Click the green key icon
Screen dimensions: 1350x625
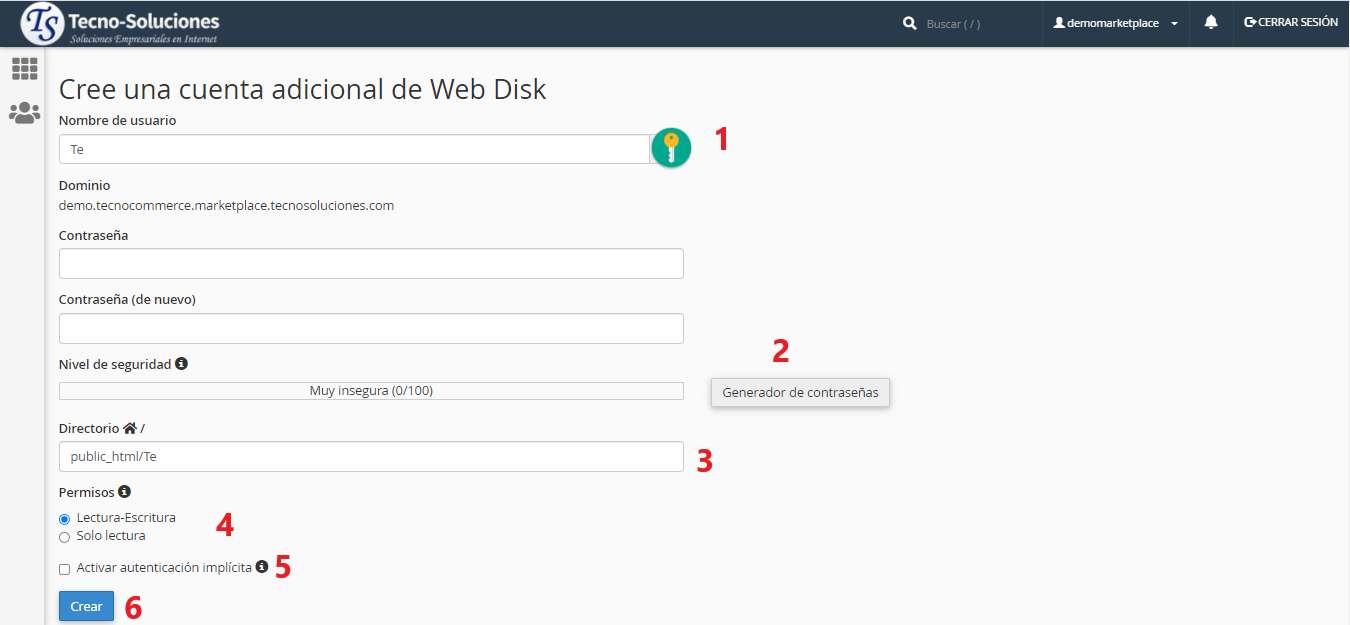[671, 148]
